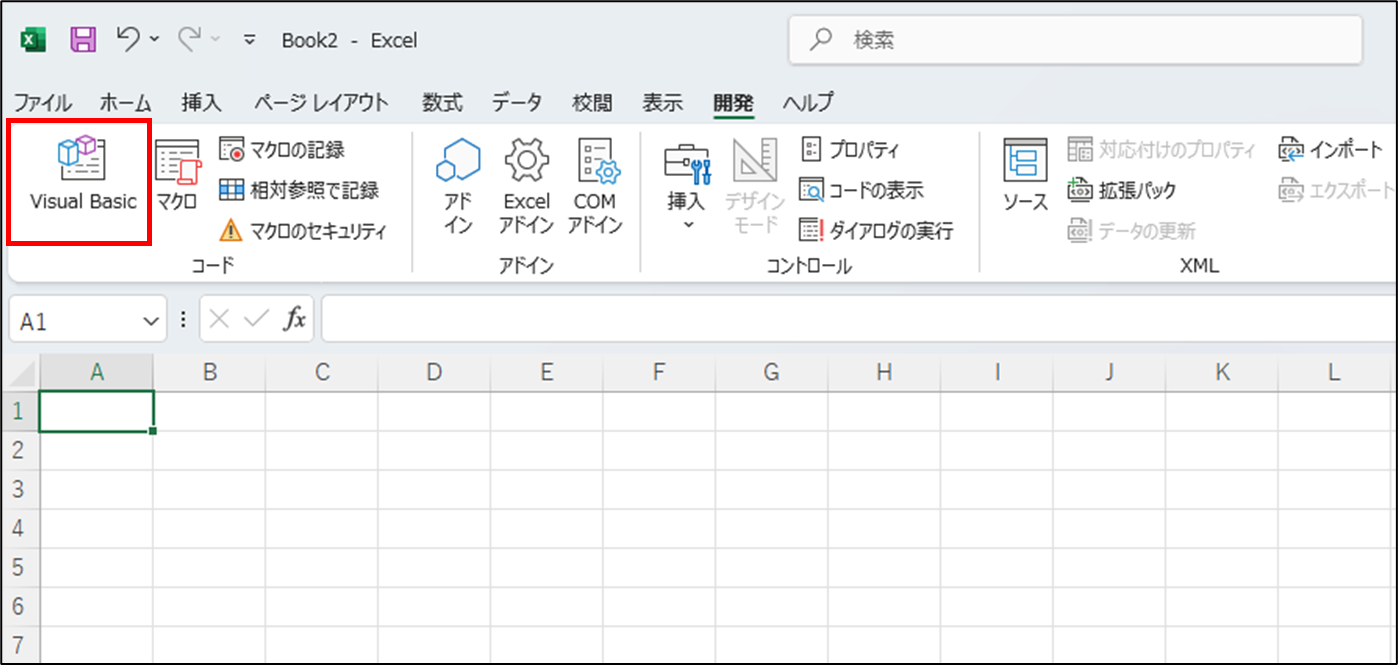The height and width of the screenshot is (665, 1398).
Task: Click the Name Box showing A1
Action: (x=76, y=321)
